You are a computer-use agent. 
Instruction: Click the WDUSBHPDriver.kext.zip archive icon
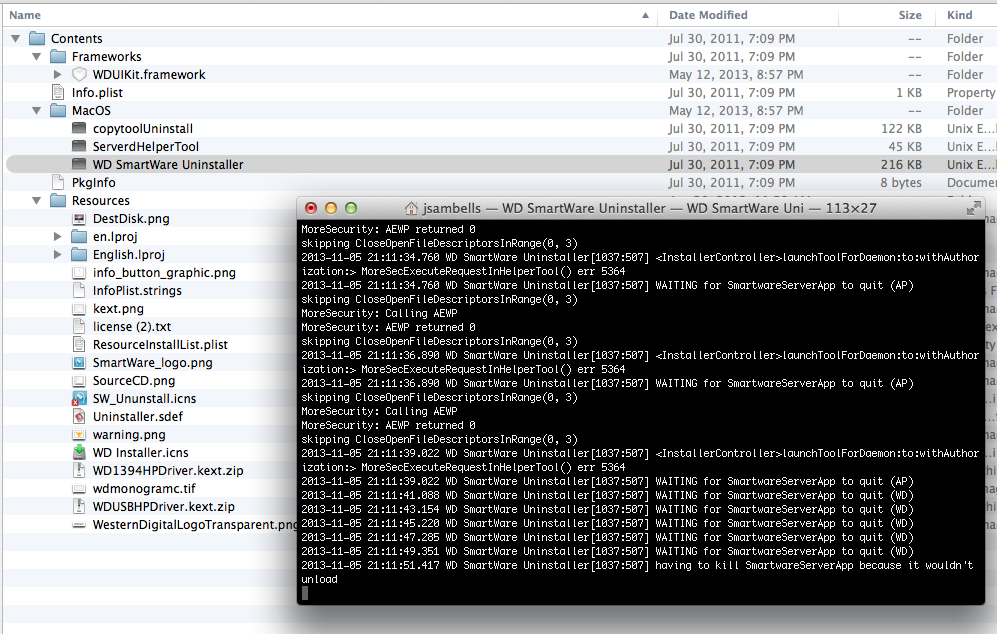tap(79, 507)
